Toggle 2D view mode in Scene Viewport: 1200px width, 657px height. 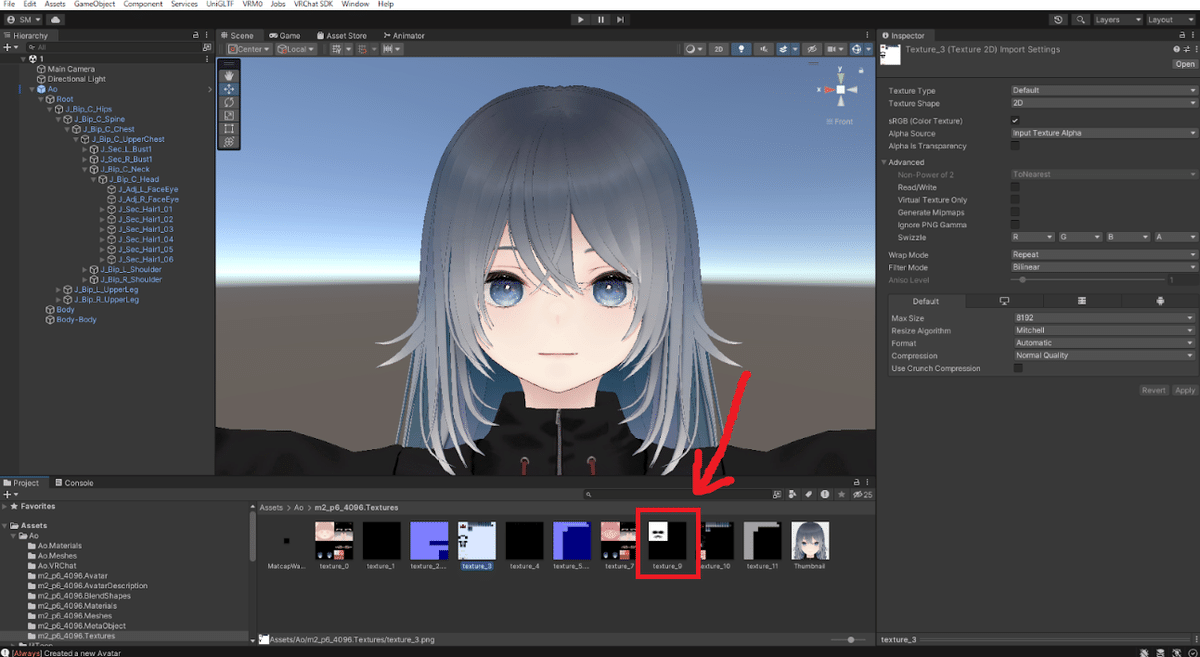click(718, 49)
